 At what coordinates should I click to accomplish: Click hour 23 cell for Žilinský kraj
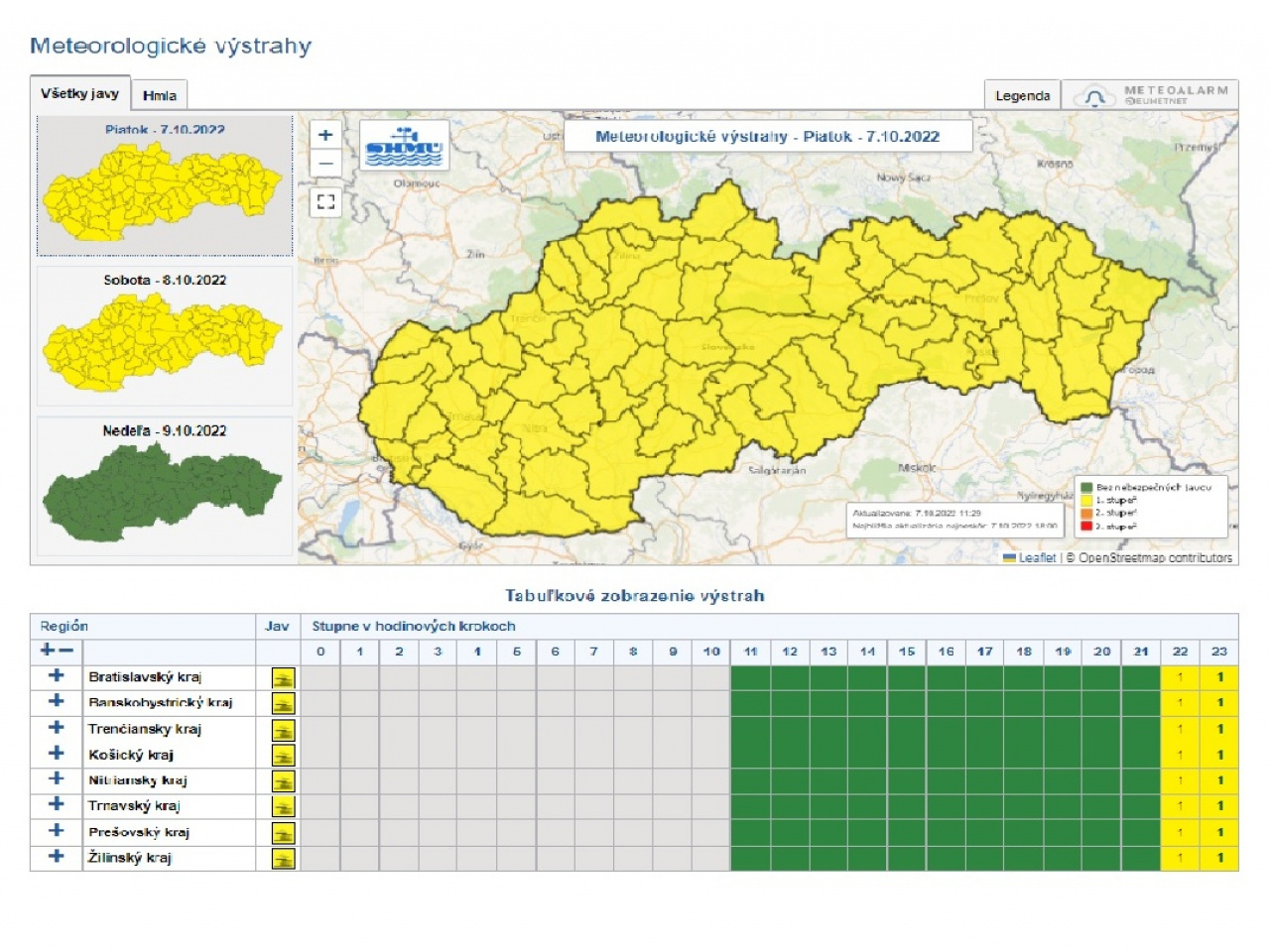[1219, 859]
